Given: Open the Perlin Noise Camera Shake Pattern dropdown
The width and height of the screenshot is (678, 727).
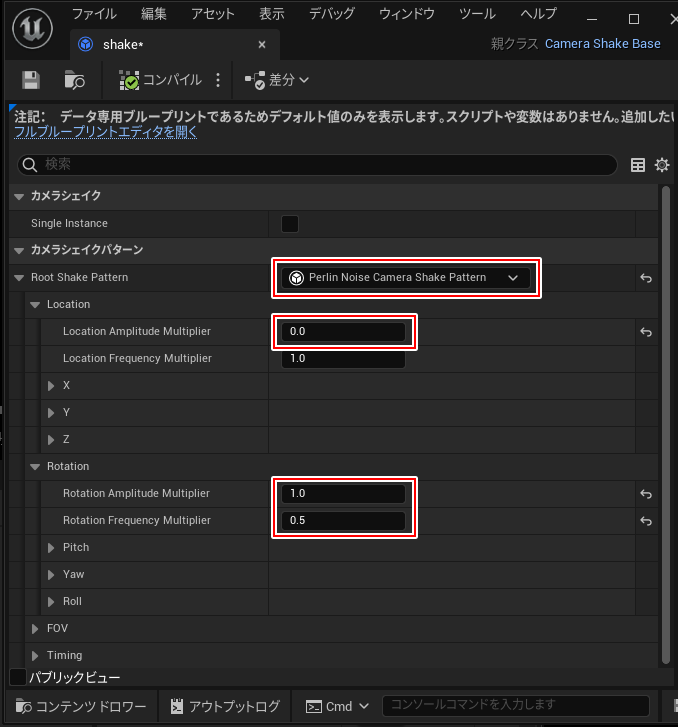Looking at the screenshot, I should (406, 278).
